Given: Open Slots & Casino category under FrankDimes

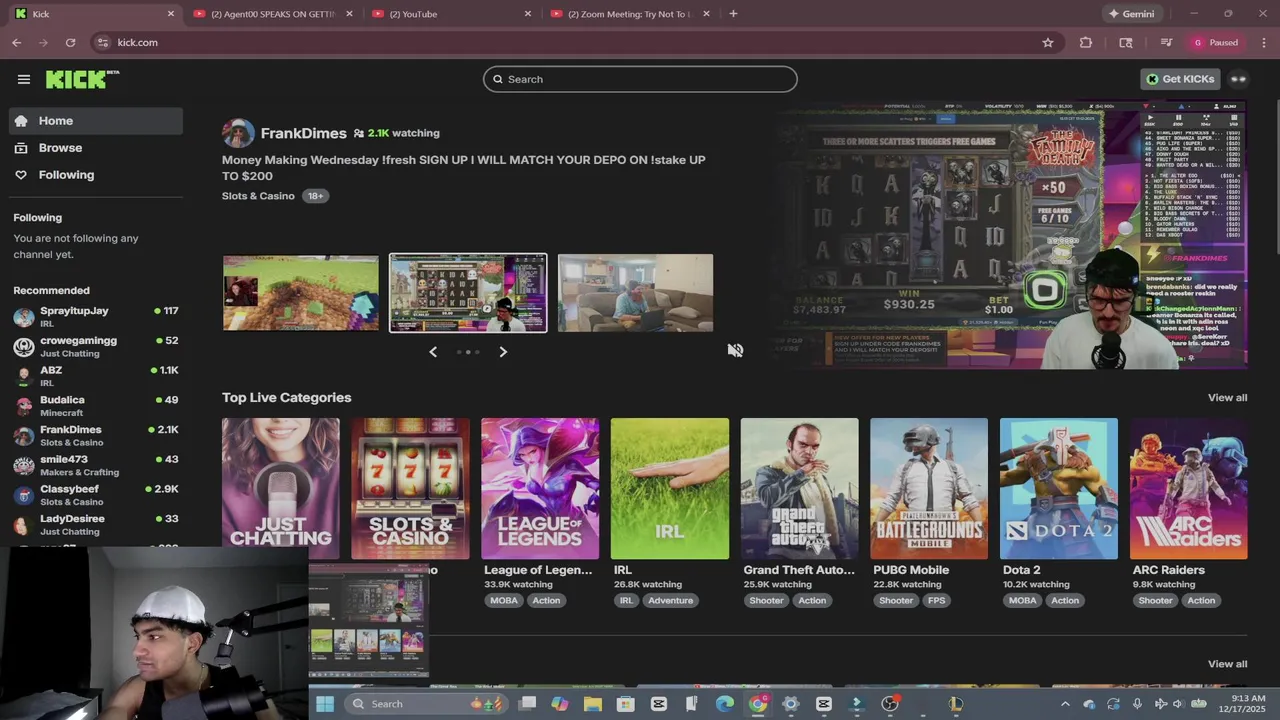Looking at the screenshot, I should click(258, 196).
